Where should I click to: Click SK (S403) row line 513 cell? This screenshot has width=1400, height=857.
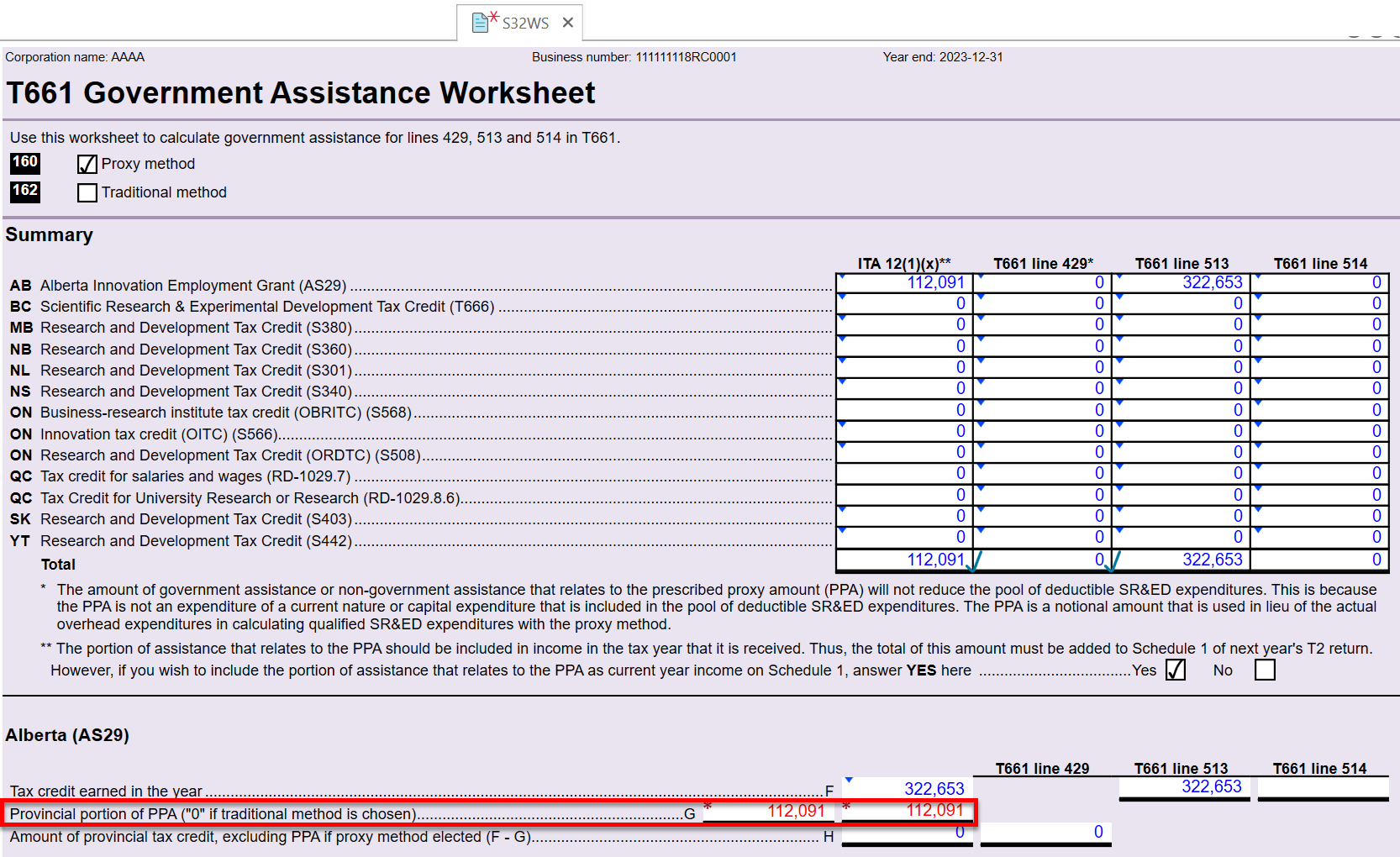tap(1182, 516)
